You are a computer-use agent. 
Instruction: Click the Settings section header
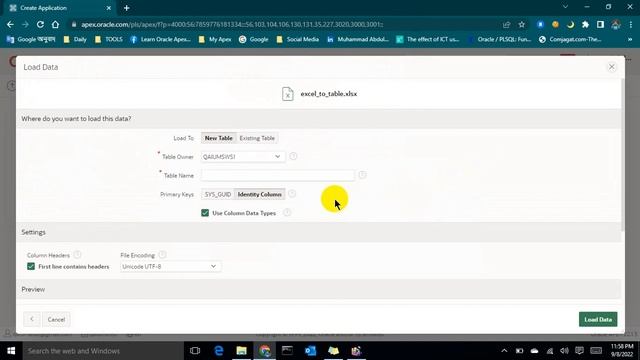(x=319, y=232)
